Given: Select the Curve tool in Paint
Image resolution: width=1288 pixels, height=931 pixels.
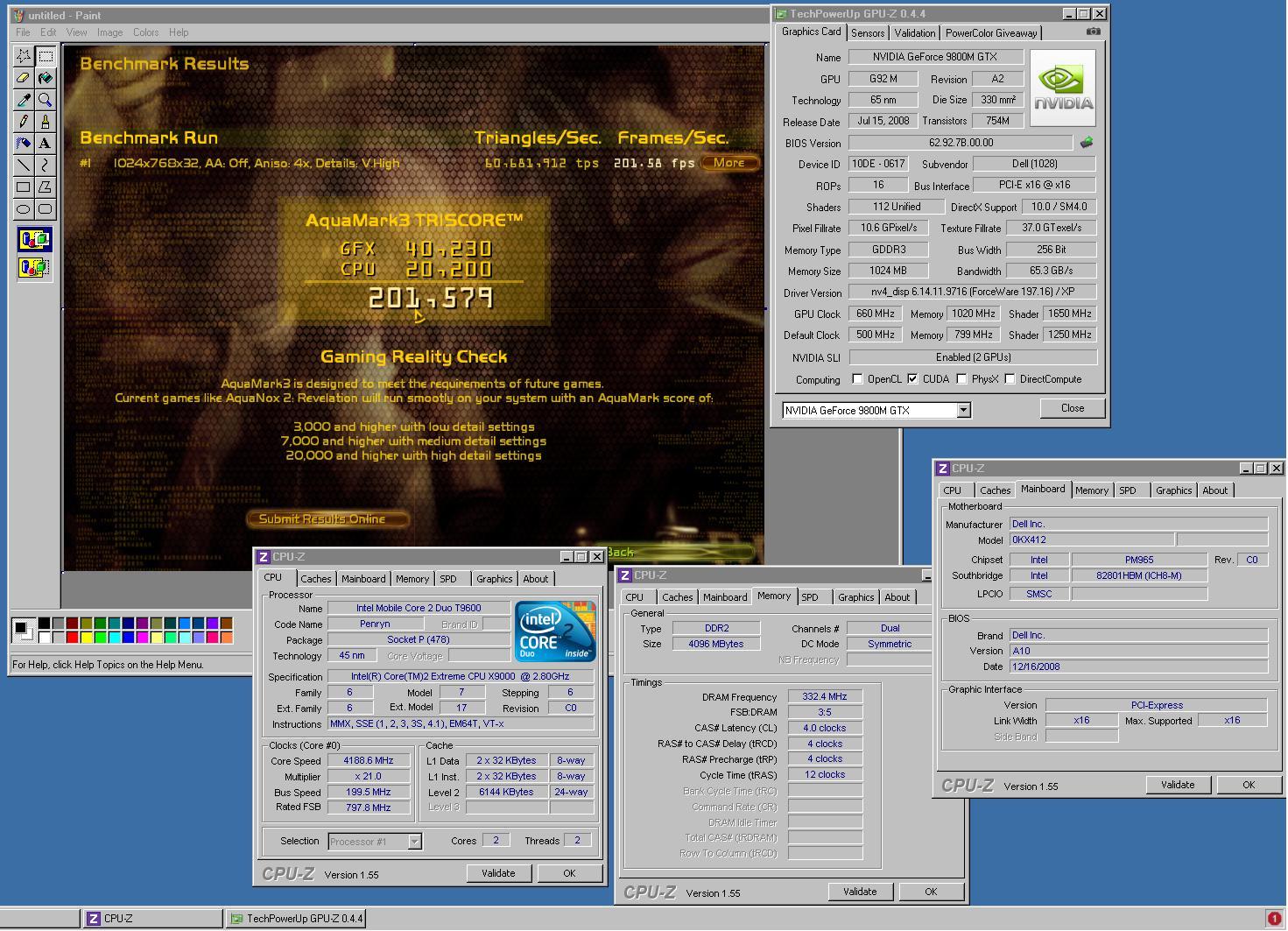Looking at the screenshot, I should [x=46, y=165].
